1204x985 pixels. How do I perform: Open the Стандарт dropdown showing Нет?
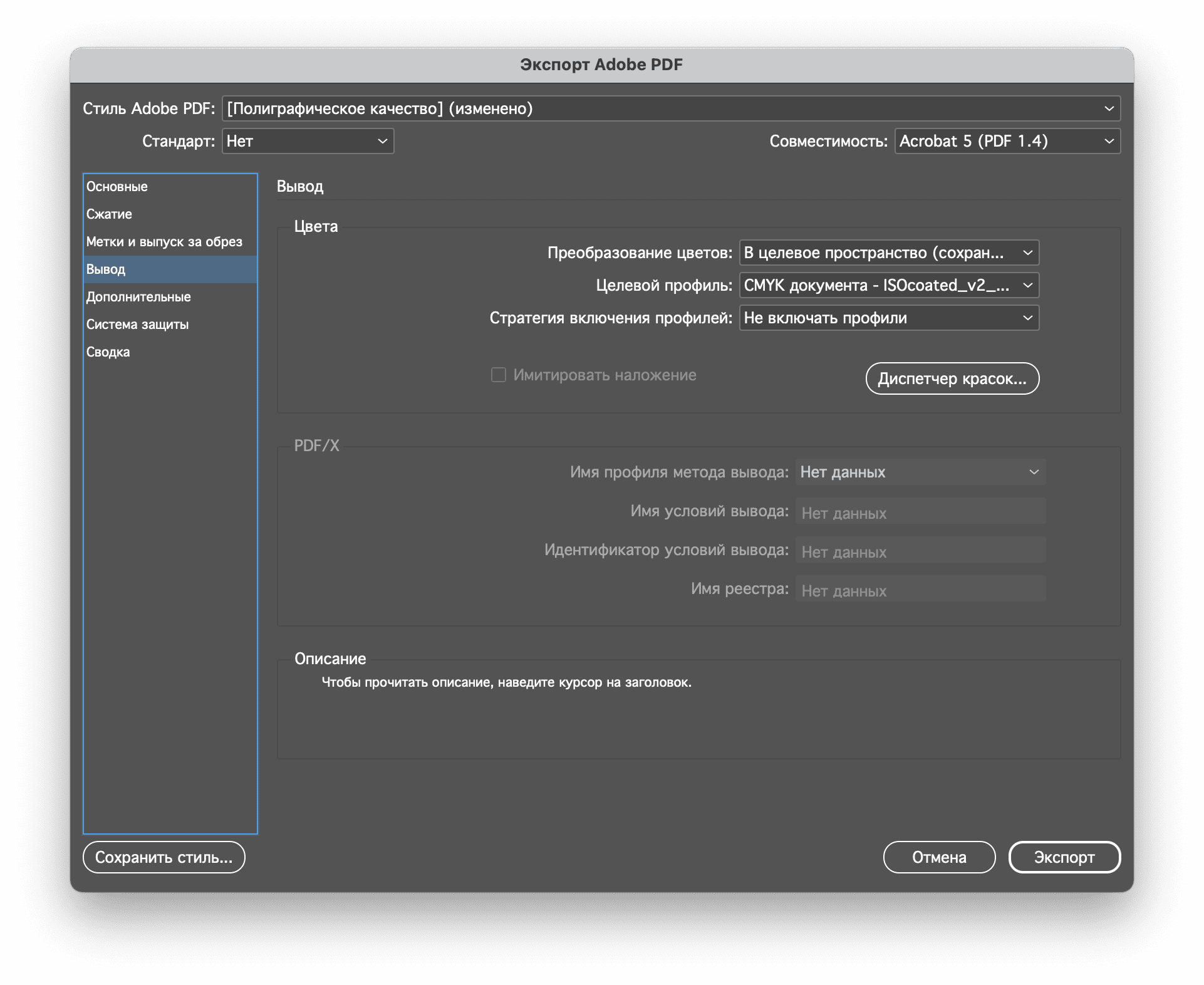(308, 141)
